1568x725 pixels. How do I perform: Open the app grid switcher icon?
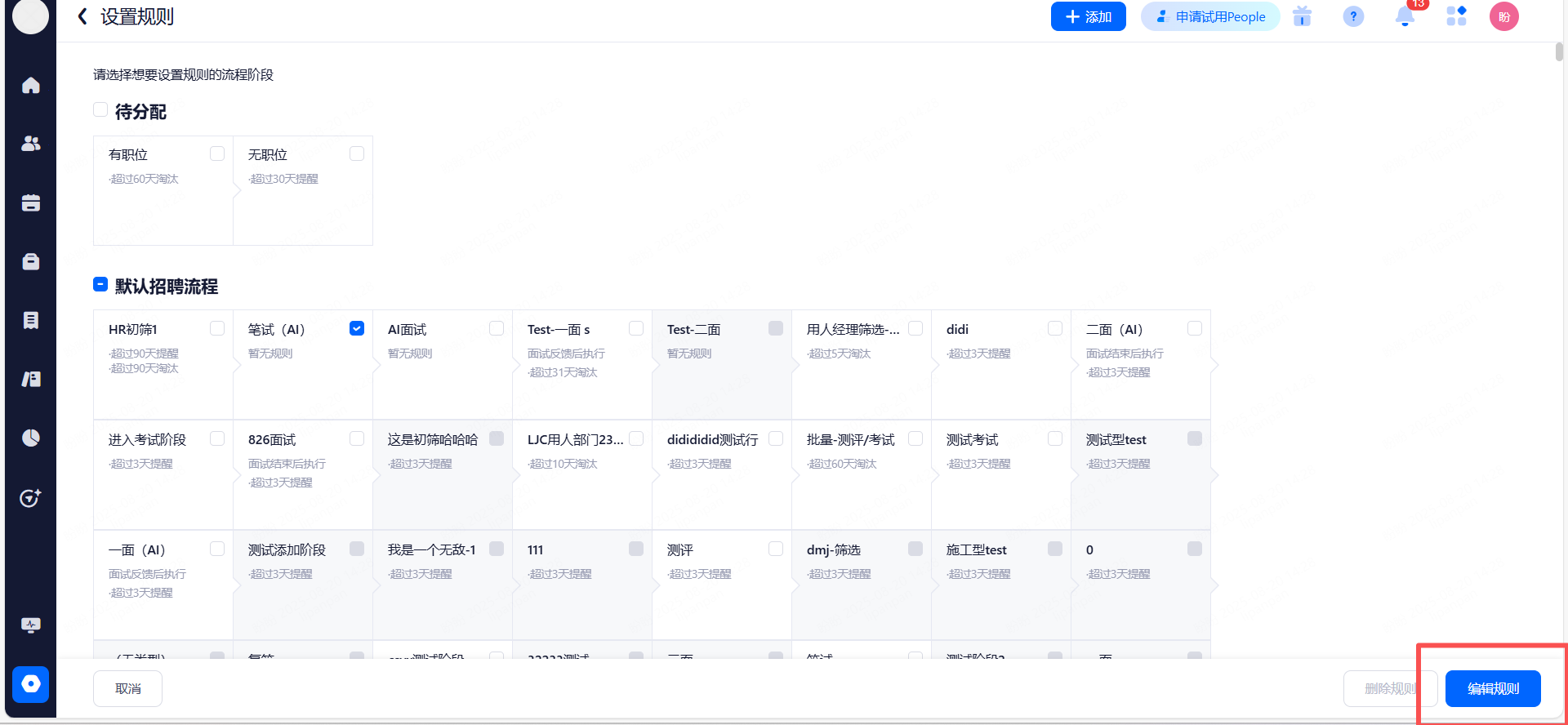(x=1456, y=16)
